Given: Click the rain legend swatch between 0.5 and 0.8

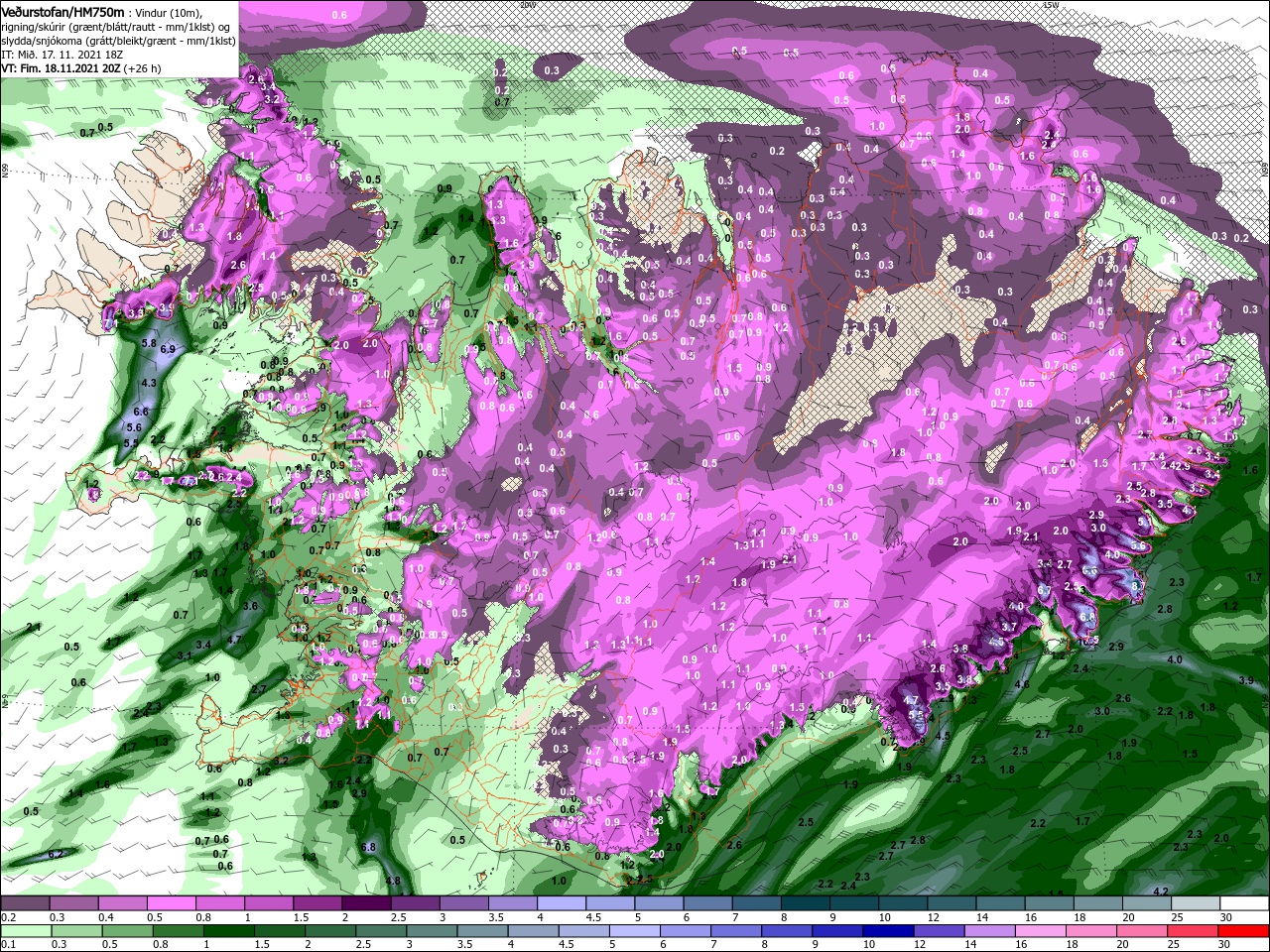Looking at the screenshot, I should pyautogui.click(x=128, y=930).
